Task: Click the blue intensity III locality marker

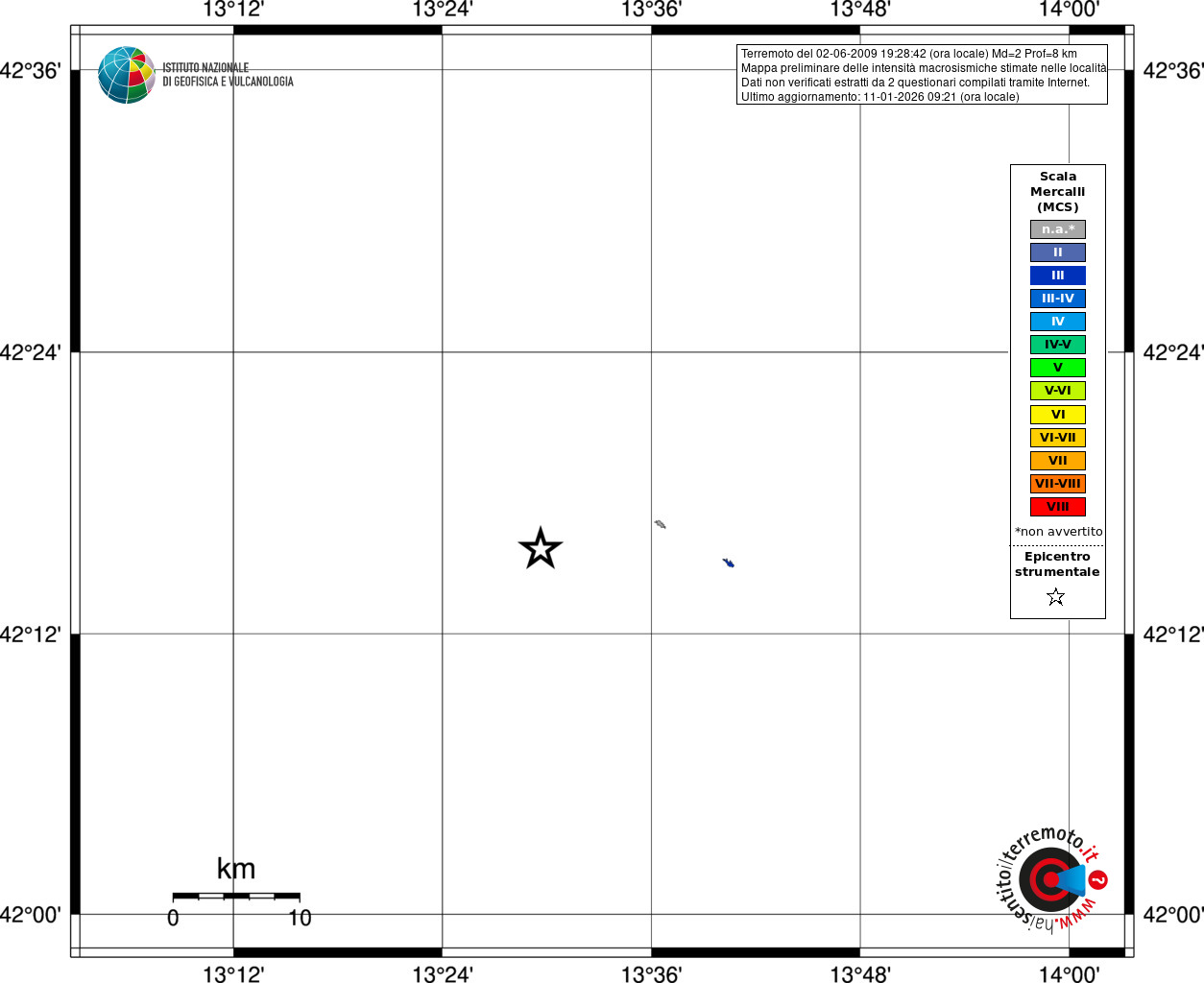Action: [729, 563]
